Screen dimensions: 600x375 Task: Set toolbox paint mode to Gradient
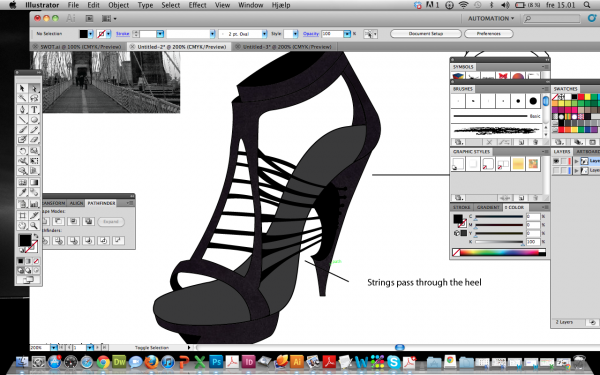[28, 261]
